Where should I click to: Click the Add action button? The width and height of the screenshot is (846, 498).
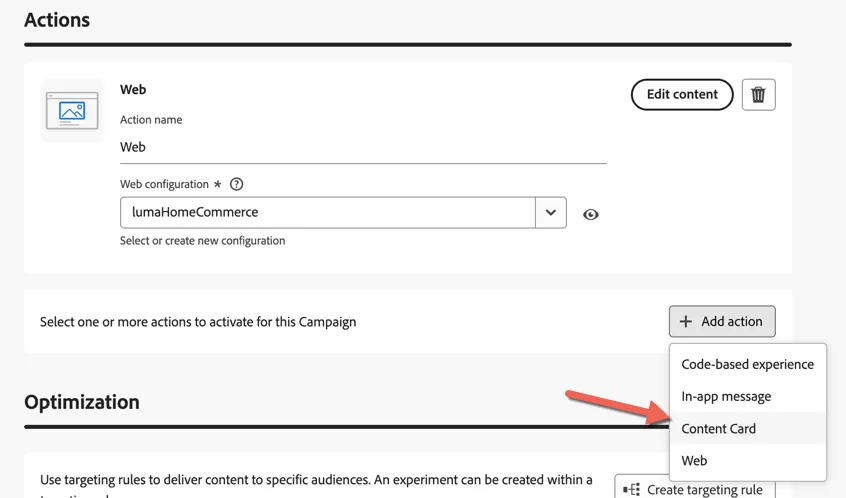click(x=722, y=322)
